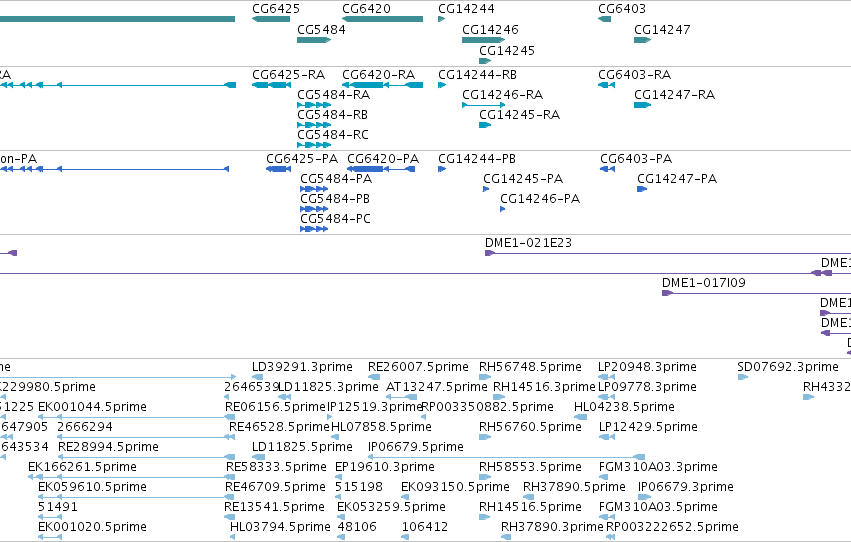Click the CG14245 gene label
The height and width of the screenshot is (542, 851).
pos(507,51)
